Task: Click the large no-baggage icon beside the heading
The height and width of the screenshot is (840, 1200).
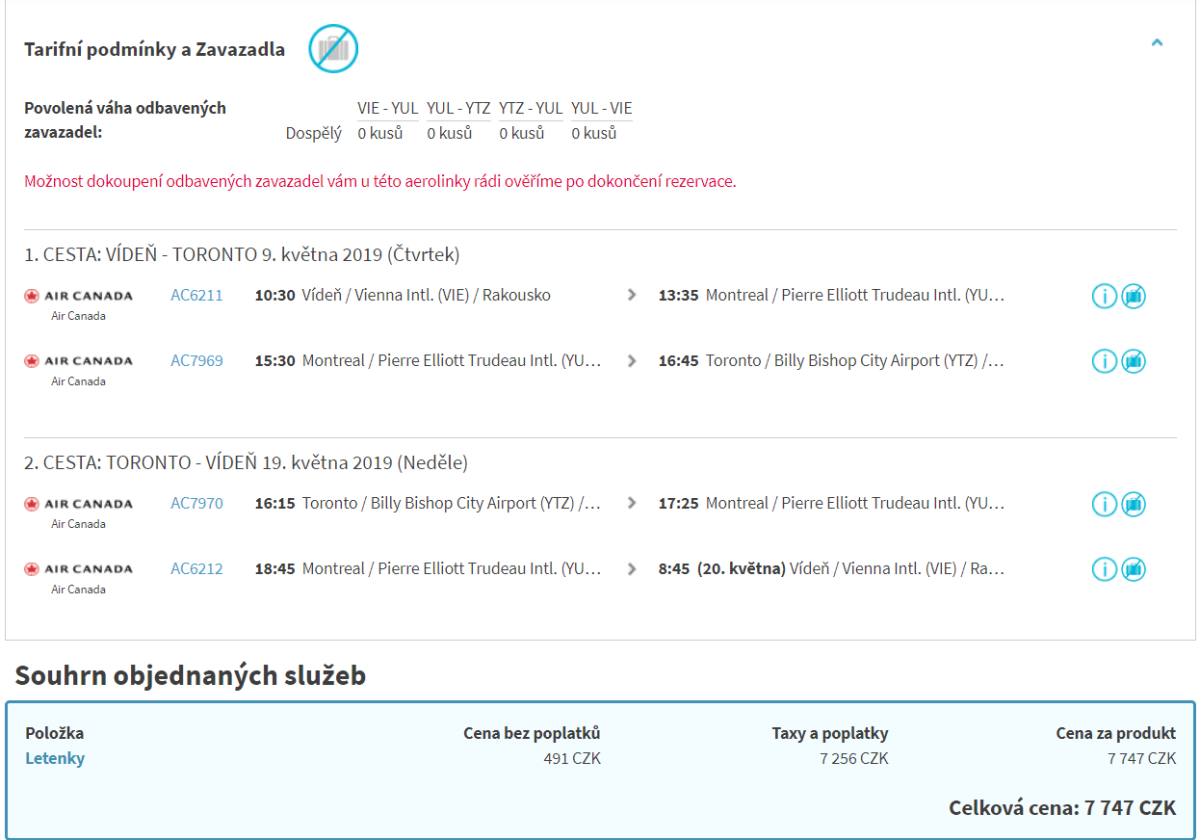Action: (x=333, y=48)
